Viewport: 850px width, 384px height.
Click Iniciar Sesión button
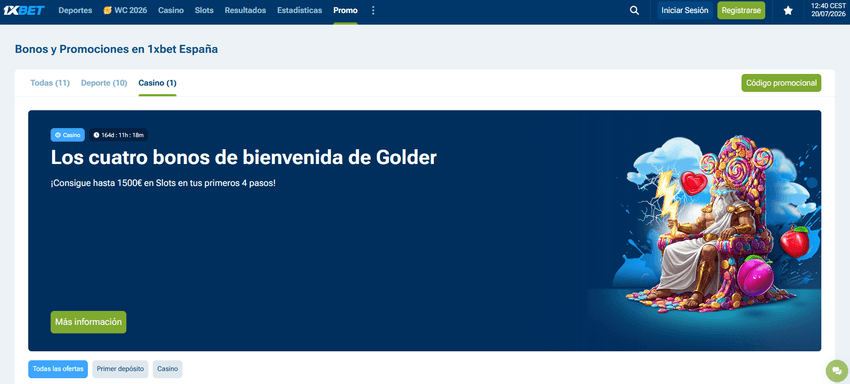pyautogui.click(x=685, y=10)
